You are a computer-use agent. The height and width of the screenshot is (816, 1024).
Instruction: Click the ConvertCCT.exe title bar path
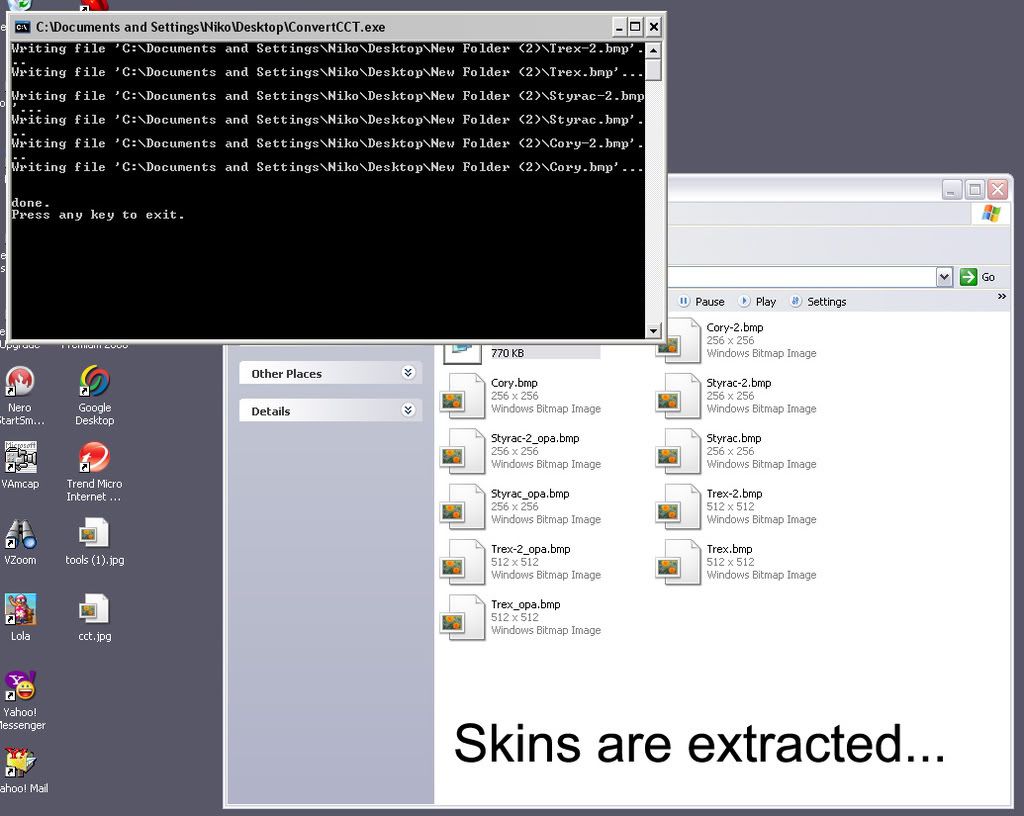[x=210, y=27]
